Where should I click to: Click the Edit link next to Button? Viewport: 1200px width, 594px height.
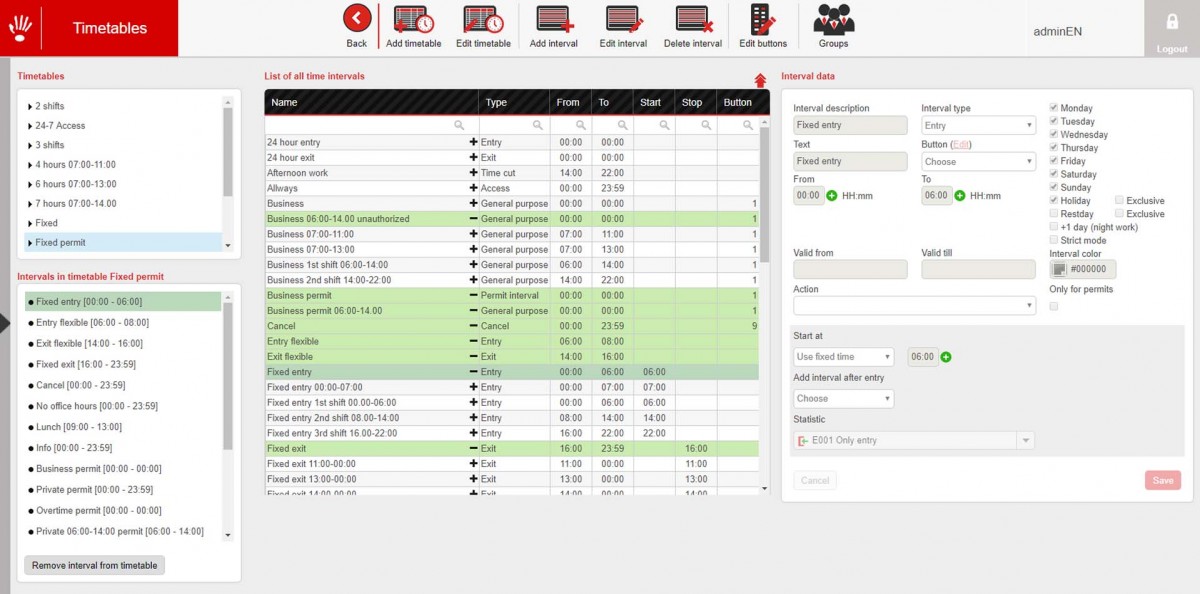point(962,144)
